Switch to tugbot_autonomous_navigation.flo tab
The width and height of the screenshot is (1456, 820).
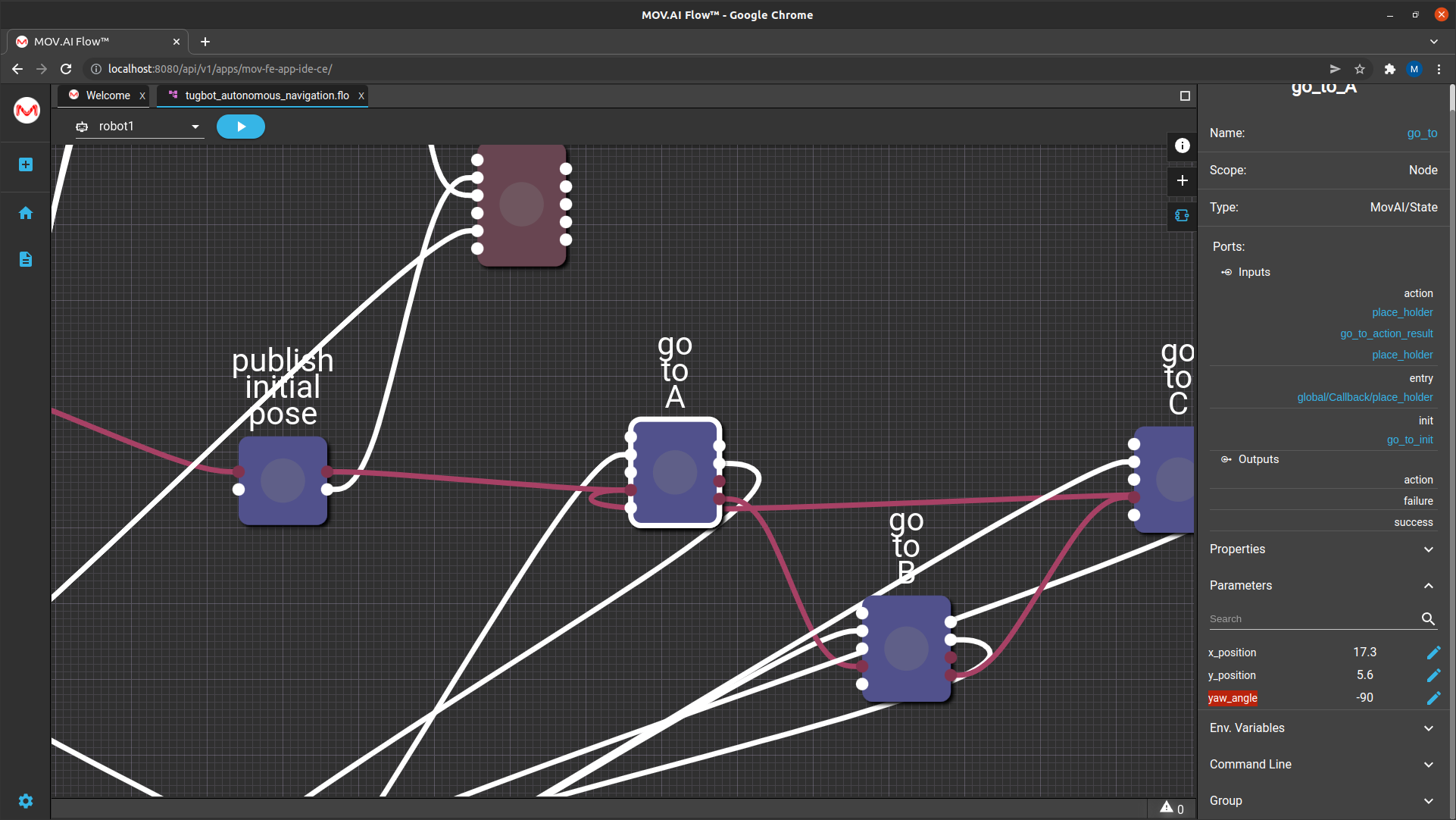point(267,95)
